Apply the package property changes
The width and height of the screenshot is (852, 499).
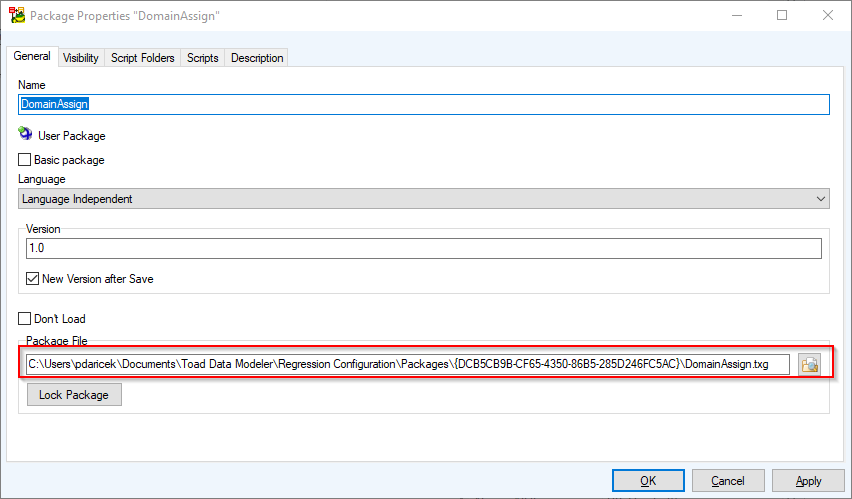click(x=809, y=481)
